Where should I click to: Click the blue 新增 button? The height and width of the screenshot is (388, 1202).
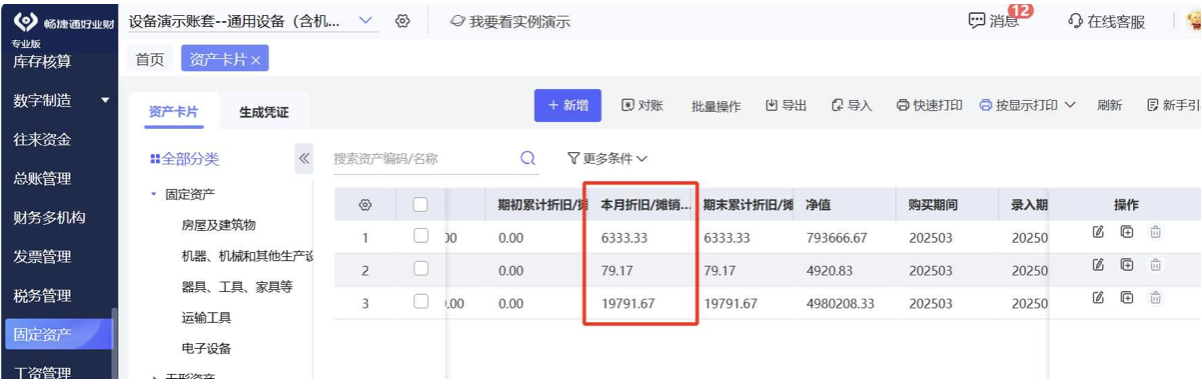pos(568,105)
